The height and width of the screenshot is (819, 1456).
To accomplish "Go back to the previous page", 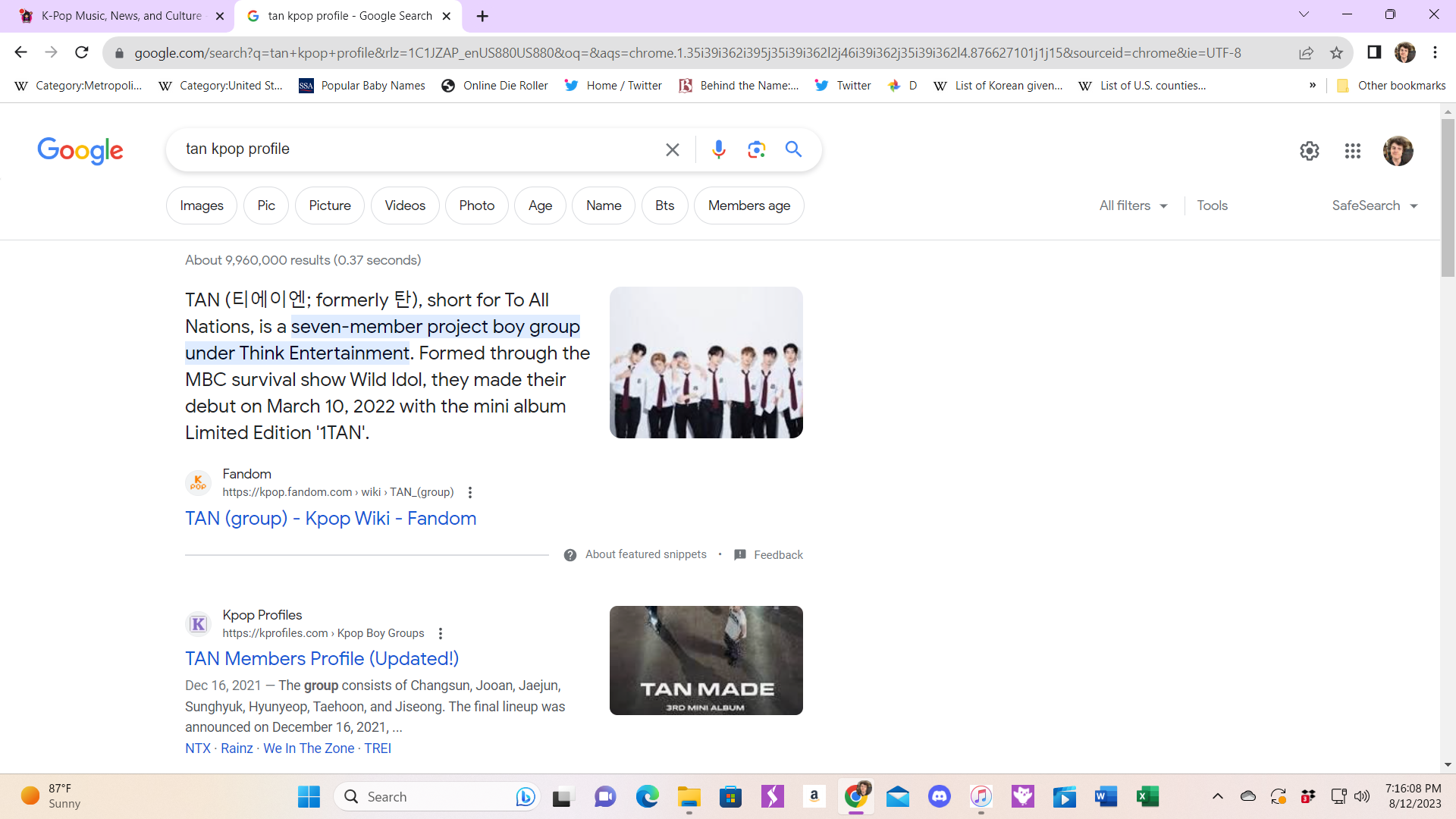I will pyautogui.click(x=20, y=52).
